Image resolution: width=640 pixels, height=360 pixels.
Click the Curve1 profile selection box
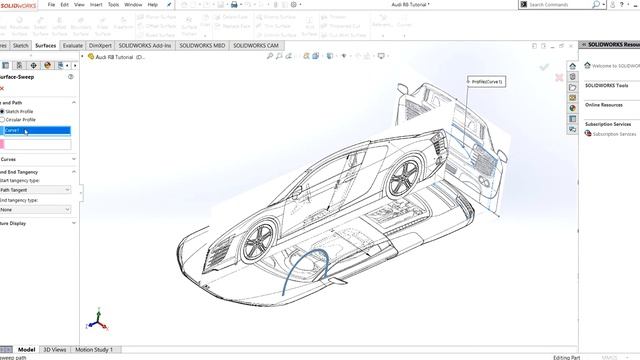(x=37, y=131)
